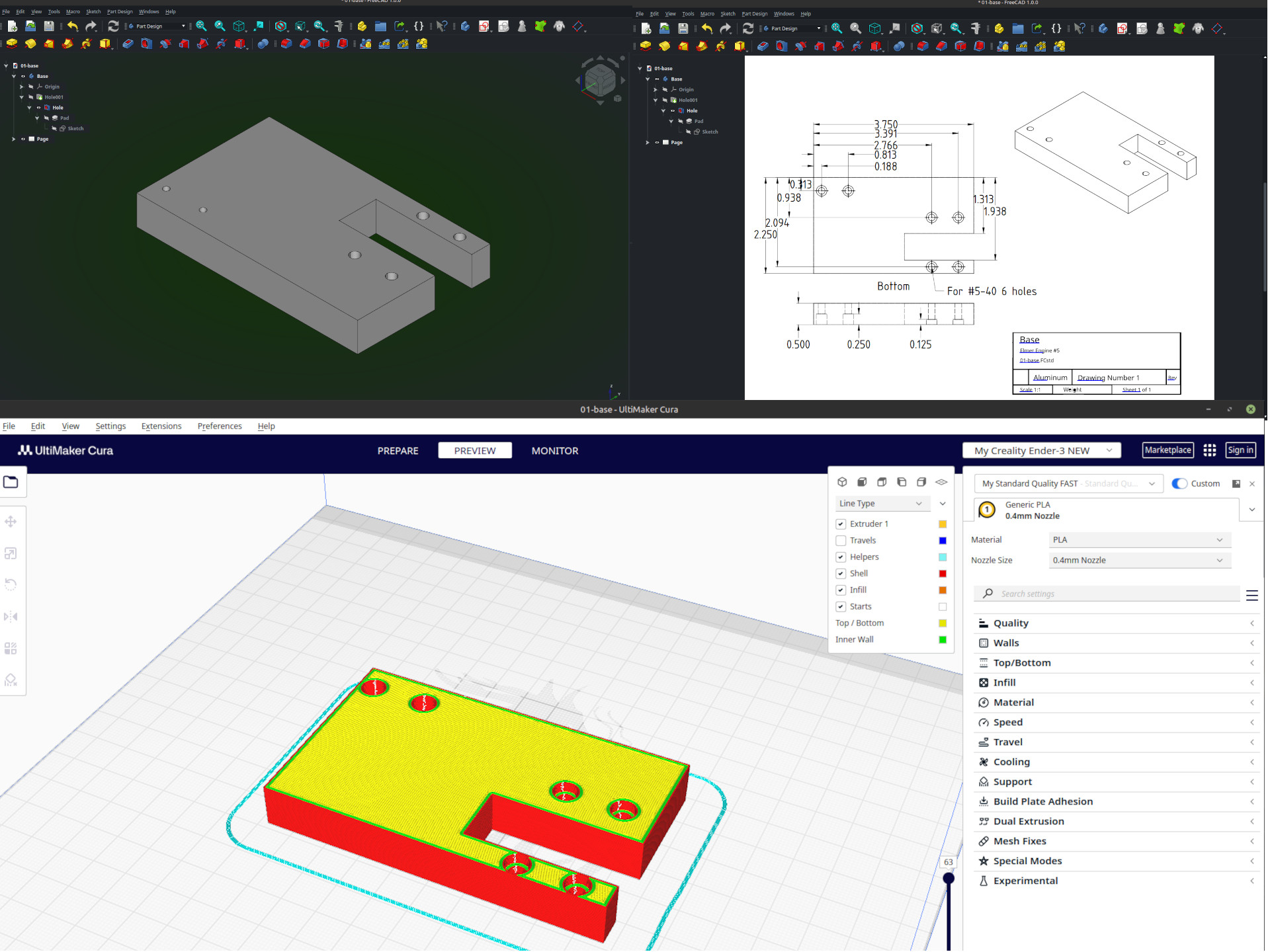Click the Inner Wall green color swatch
The width and height of the screenshot is (1270, 952).
tap(943, 640)
